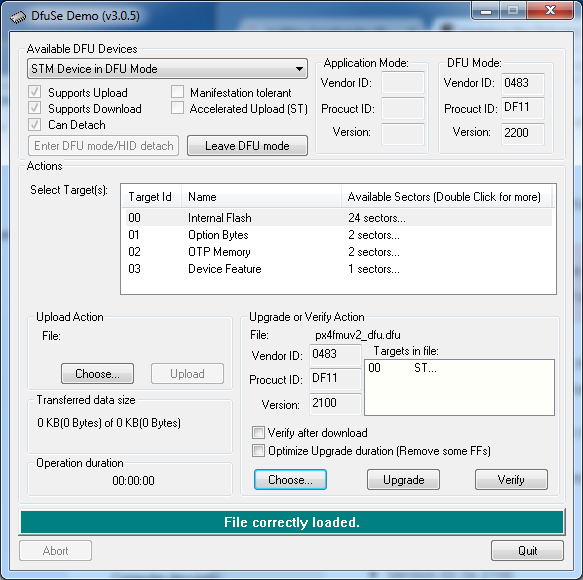583x580 pixels.
Task: Open the STM Device in DFU Mode dropdown
Action: (x=167, y=69)
